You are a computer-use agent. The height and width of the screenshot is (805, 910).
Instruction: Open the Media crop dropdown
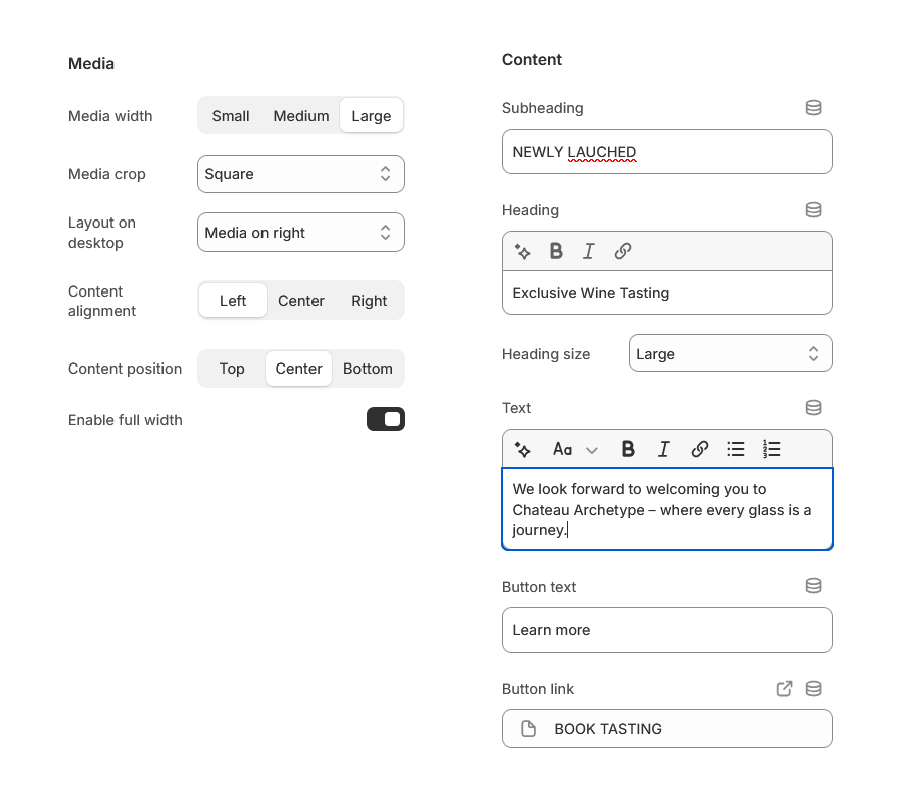point(300,173)
